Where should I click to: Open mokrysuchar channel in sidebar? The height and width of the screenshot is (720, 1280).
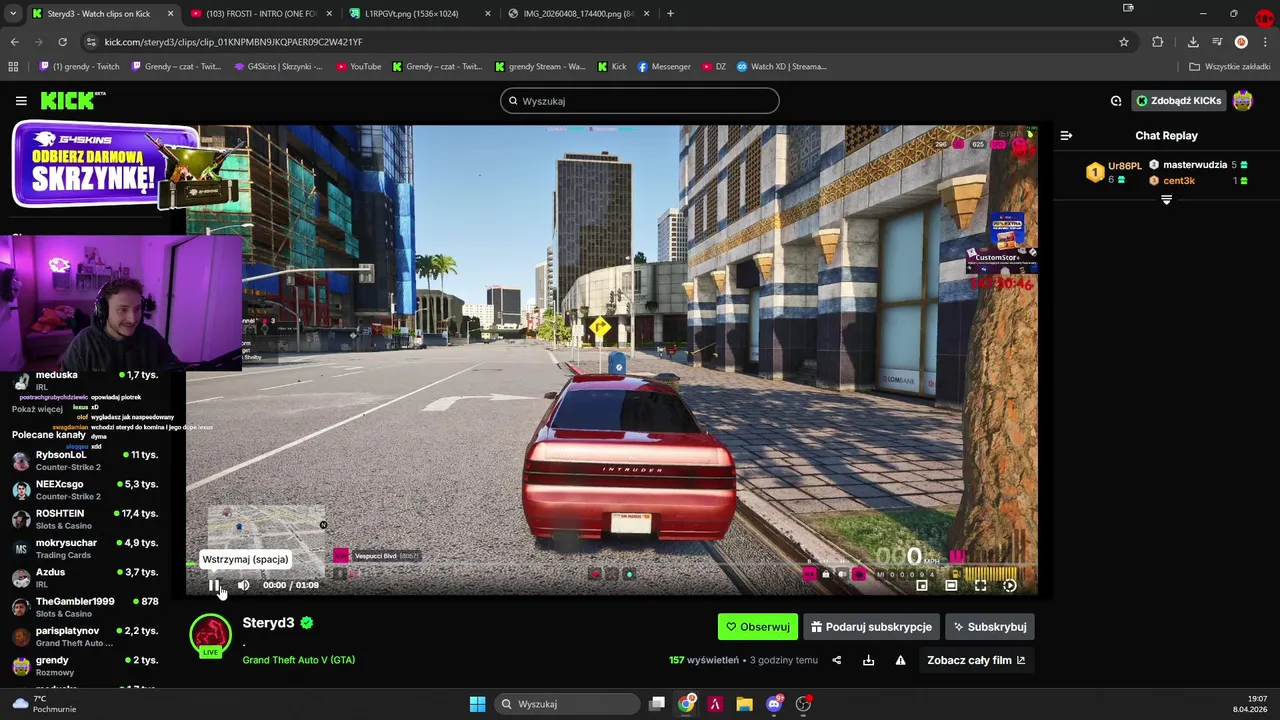[x=85, y=548]
